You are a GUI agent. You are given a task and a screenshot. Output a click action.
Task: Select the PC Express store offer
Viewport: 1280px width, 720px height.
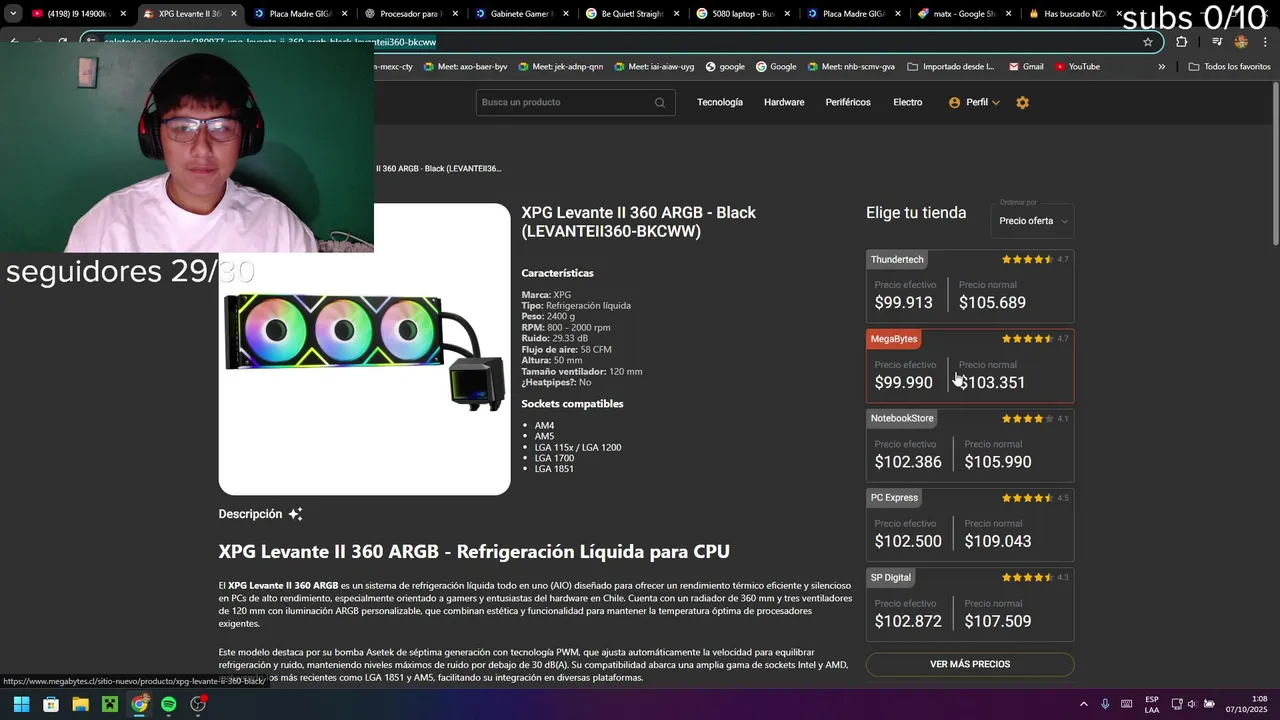(970, 525)
